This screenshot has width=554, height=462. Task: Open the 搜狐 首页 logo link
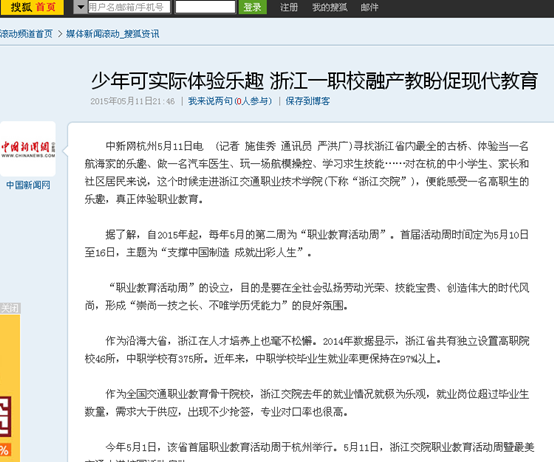tap(32, 7)
